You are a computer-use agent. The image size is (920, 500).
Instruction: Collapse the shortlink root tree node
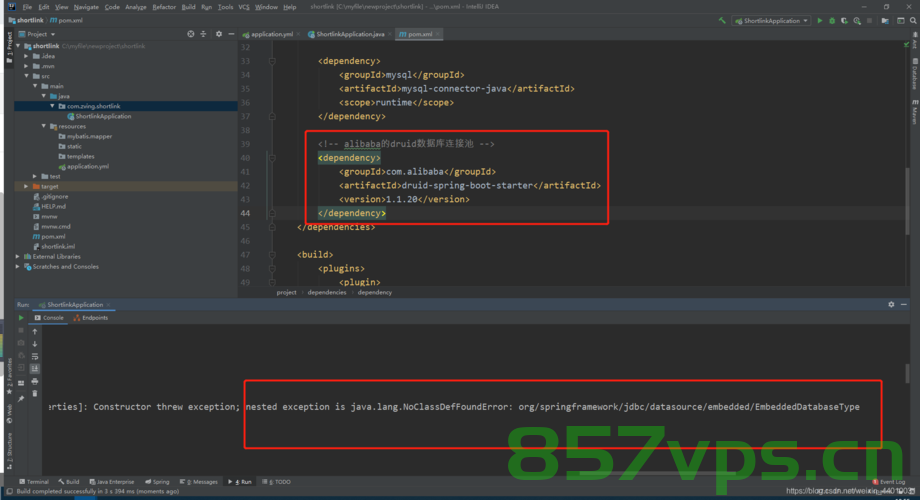click(18, 46)
